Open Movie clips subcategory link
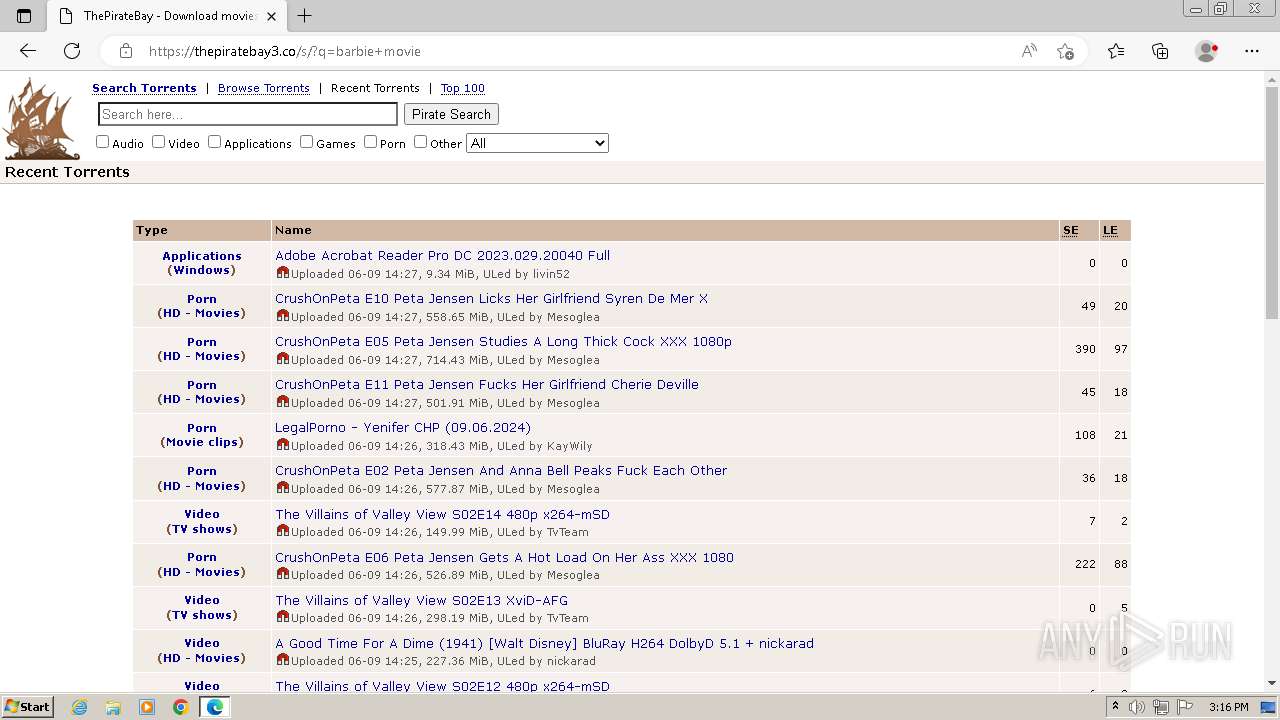Image resolution: width=1280 pixels, height=720 pixels. coord(202,442)
